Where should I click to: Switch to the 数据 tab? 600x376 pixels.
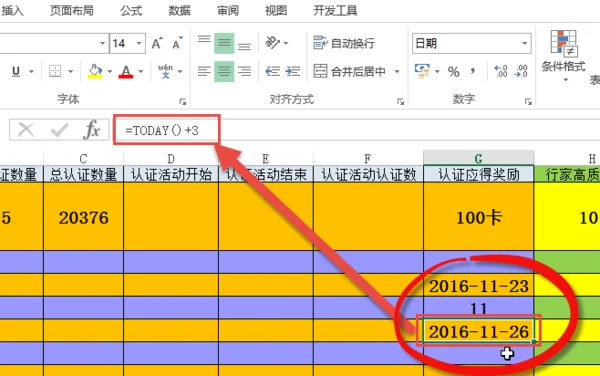pos(179,11)
